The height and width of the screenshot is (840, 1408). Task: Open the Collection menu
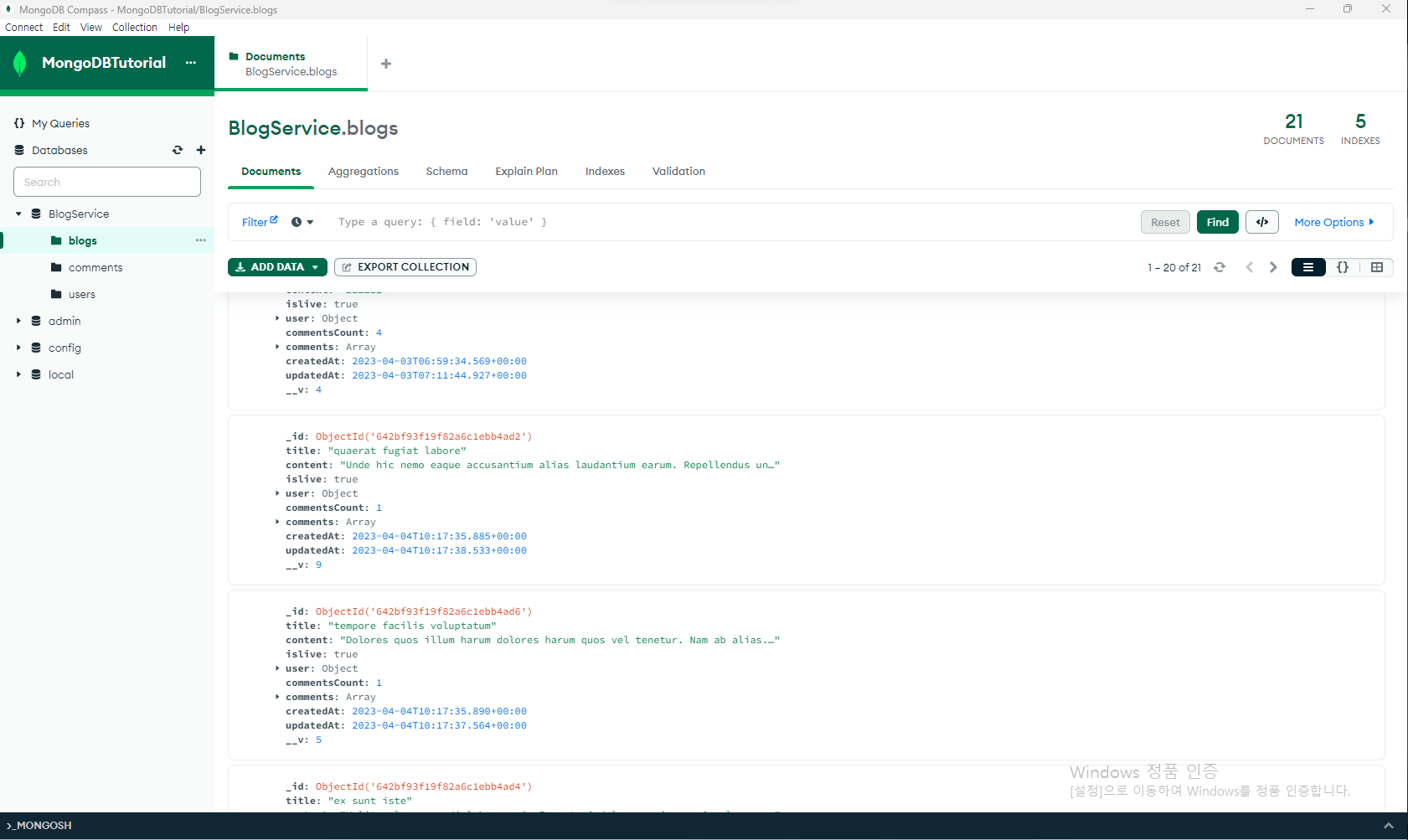point(134,28)
